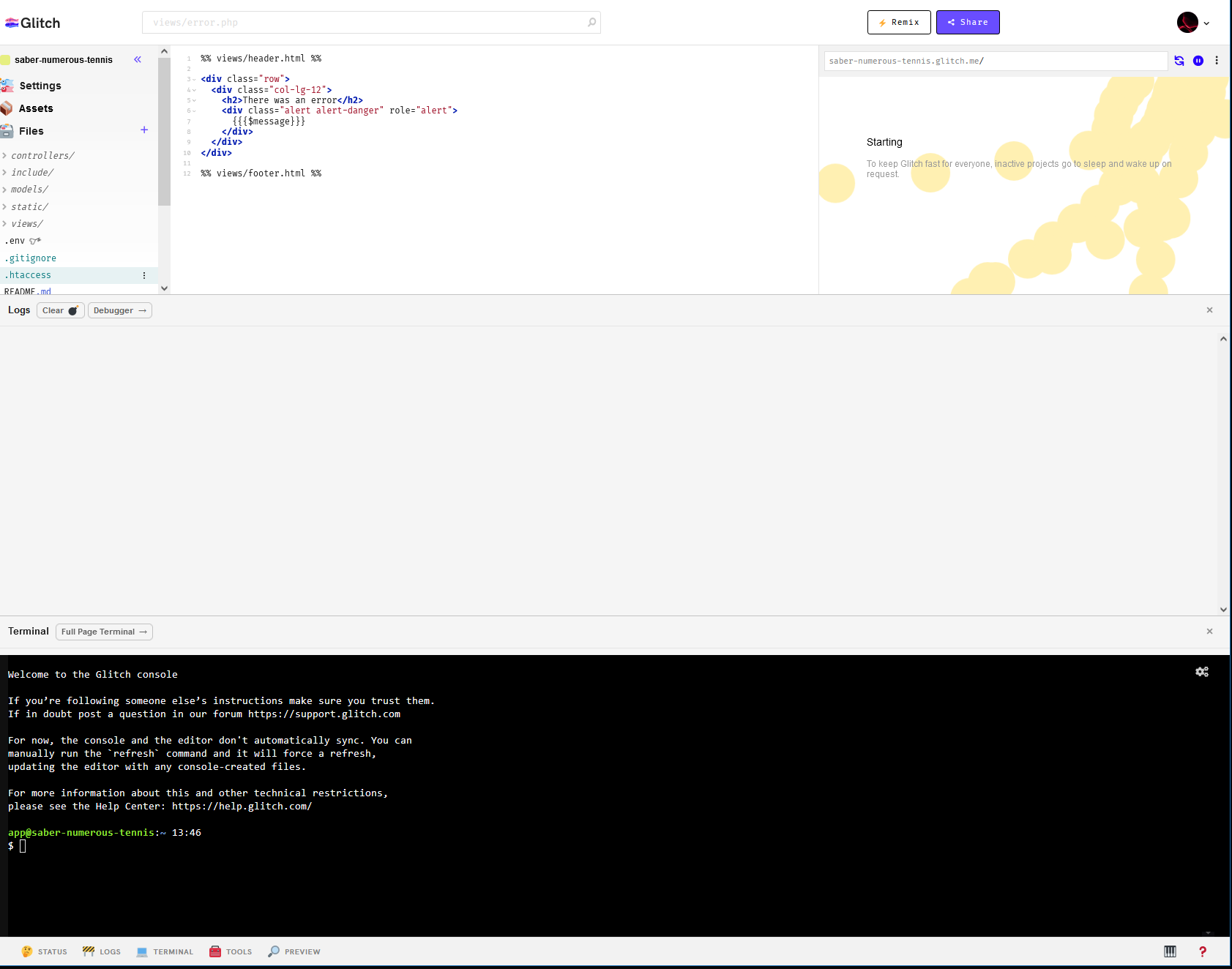Click the saber-numerous-tennis project name
This screenshot has width=1232, height=969.
(64, 60)
